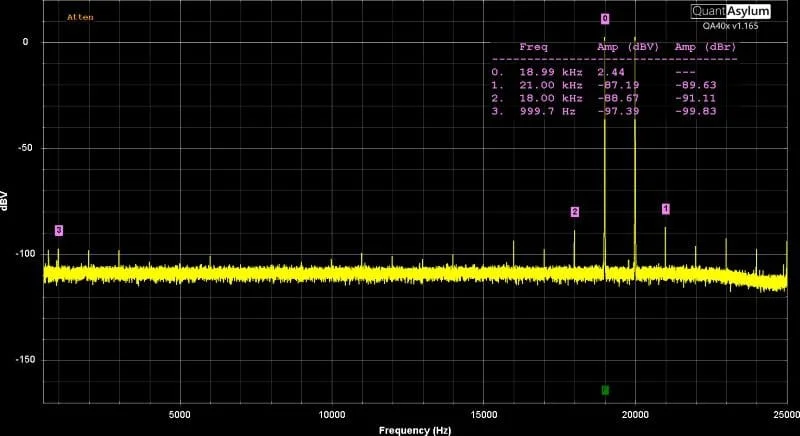Screen dimensions: 800x436
Task: Click the 15000 frequency axis label
Action: tap(483, 415)
